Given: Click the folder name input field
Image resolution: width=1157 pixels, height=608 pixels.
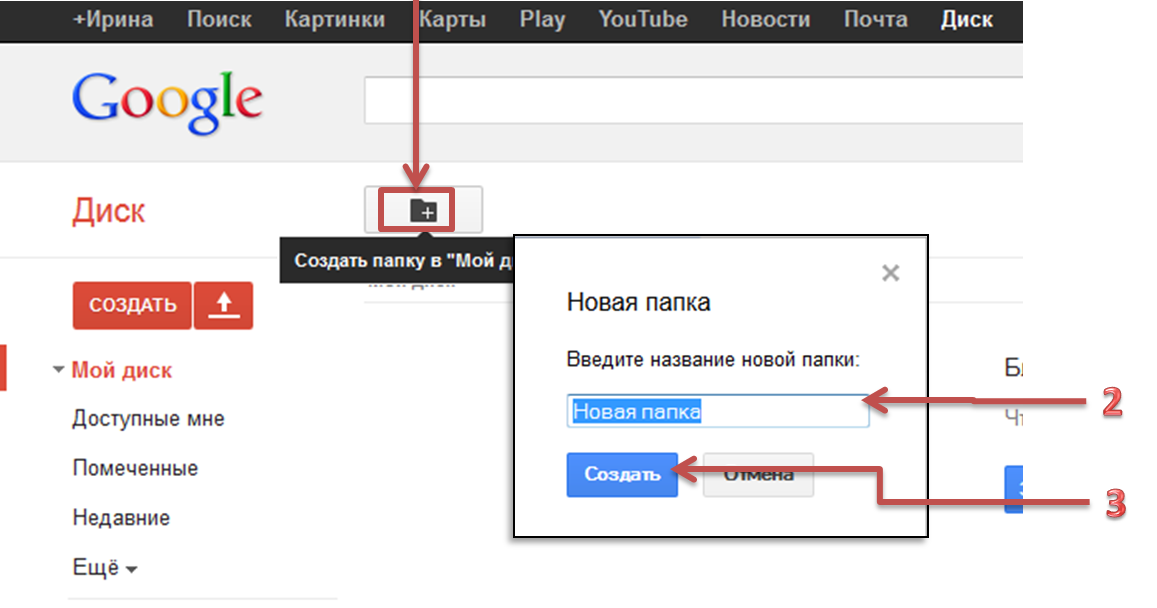Looking at the screenshot, I should pyautogui.click(x=718, y=411).
